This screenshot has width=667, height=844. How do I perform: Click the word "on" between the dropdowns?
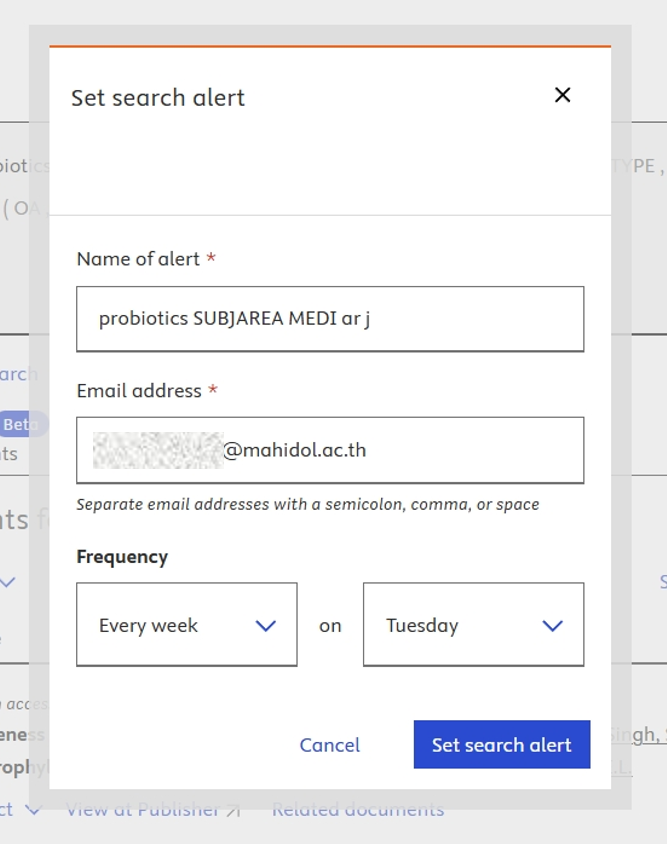point(330,626)
